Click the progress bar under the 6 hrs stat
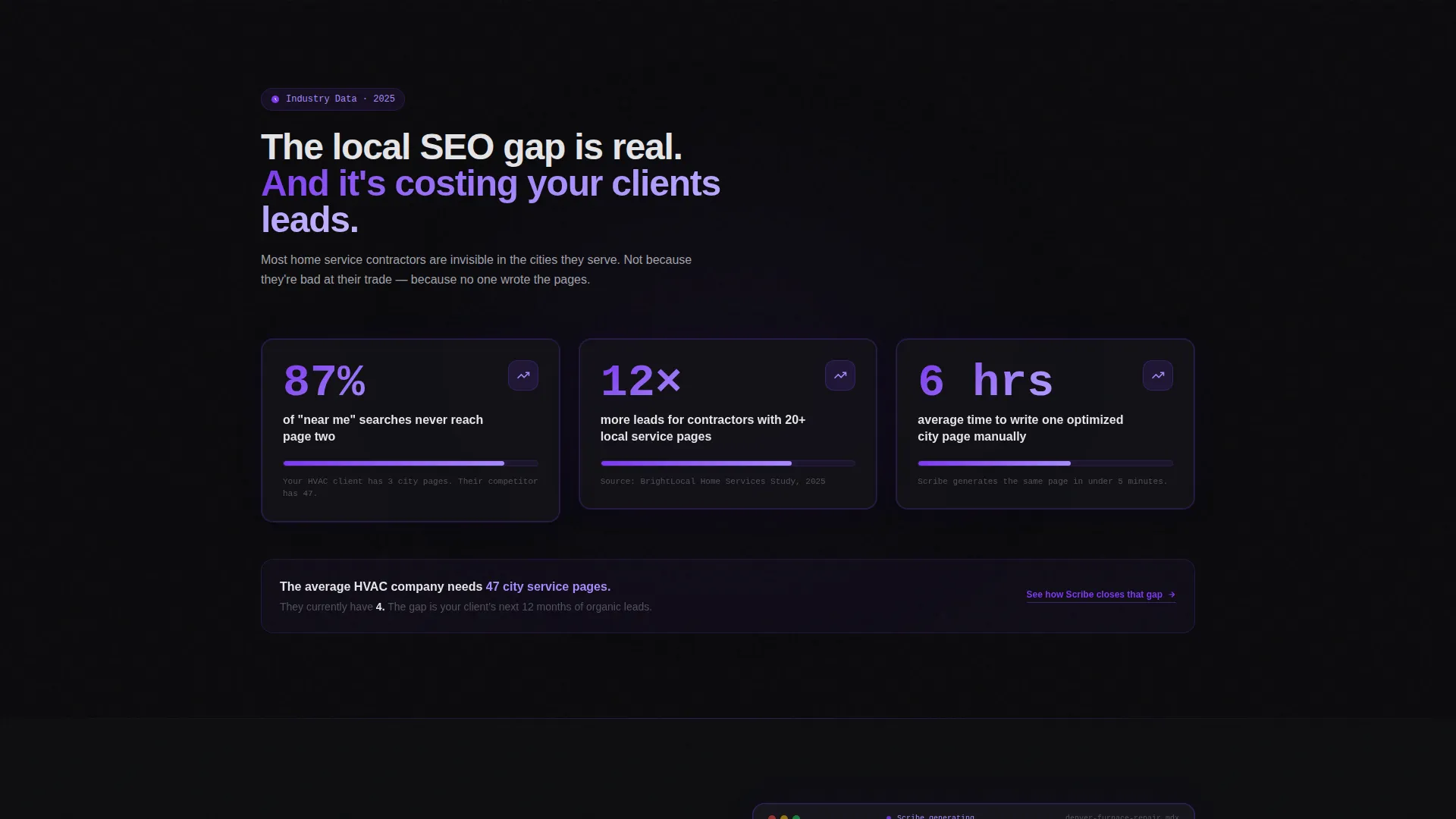Image resolution: width=1456 pixels, height=819 pixels. (1045, 463)
